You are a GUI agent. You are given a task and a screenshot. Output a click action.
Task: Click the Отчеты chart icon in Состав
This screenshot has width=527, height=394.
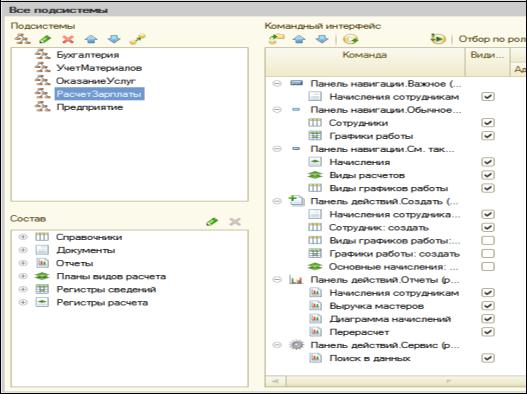click(x=42, y=263)
